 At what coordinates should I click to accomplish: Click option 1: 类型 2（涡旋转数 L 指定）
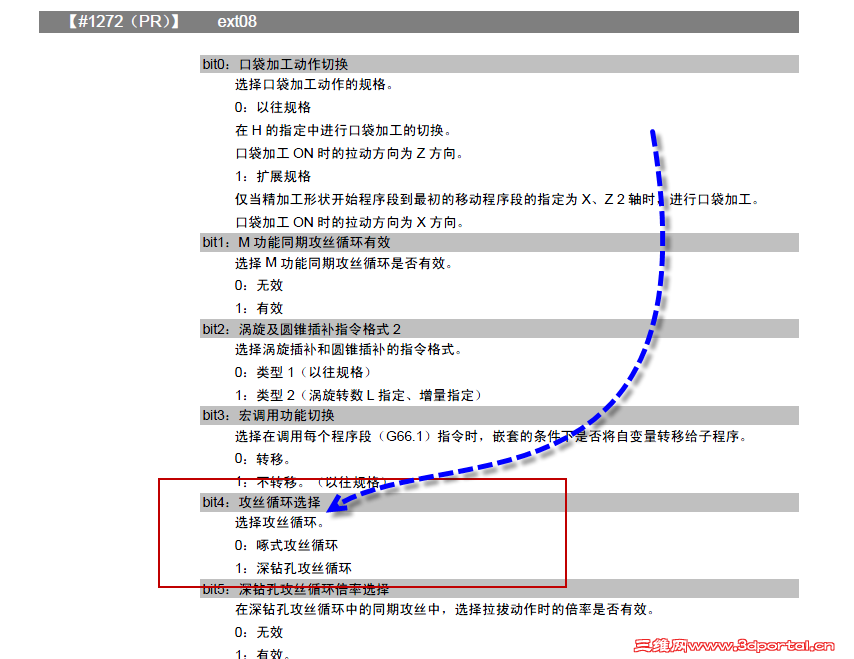(358, 395)
